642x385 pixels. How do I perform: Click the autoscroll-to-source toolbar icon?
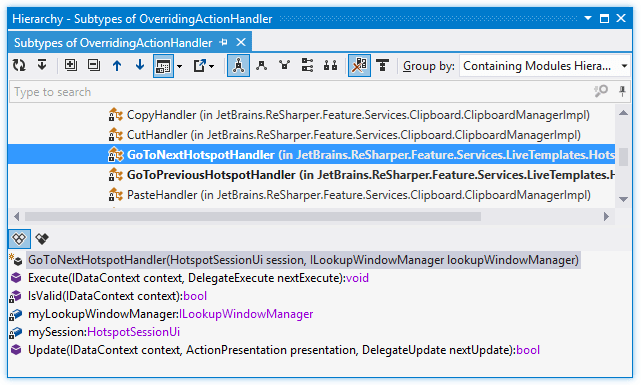(x=42, y=65)
